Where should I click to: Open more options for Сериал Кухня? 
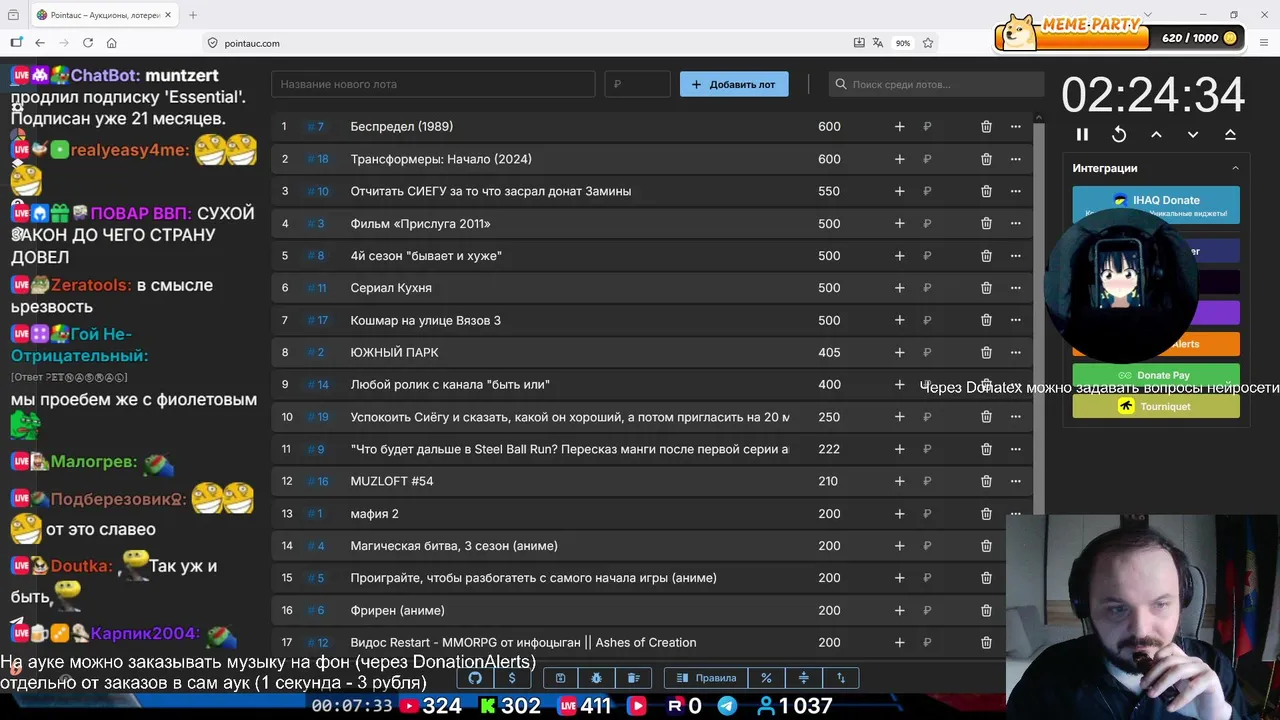click(1016, 288)
